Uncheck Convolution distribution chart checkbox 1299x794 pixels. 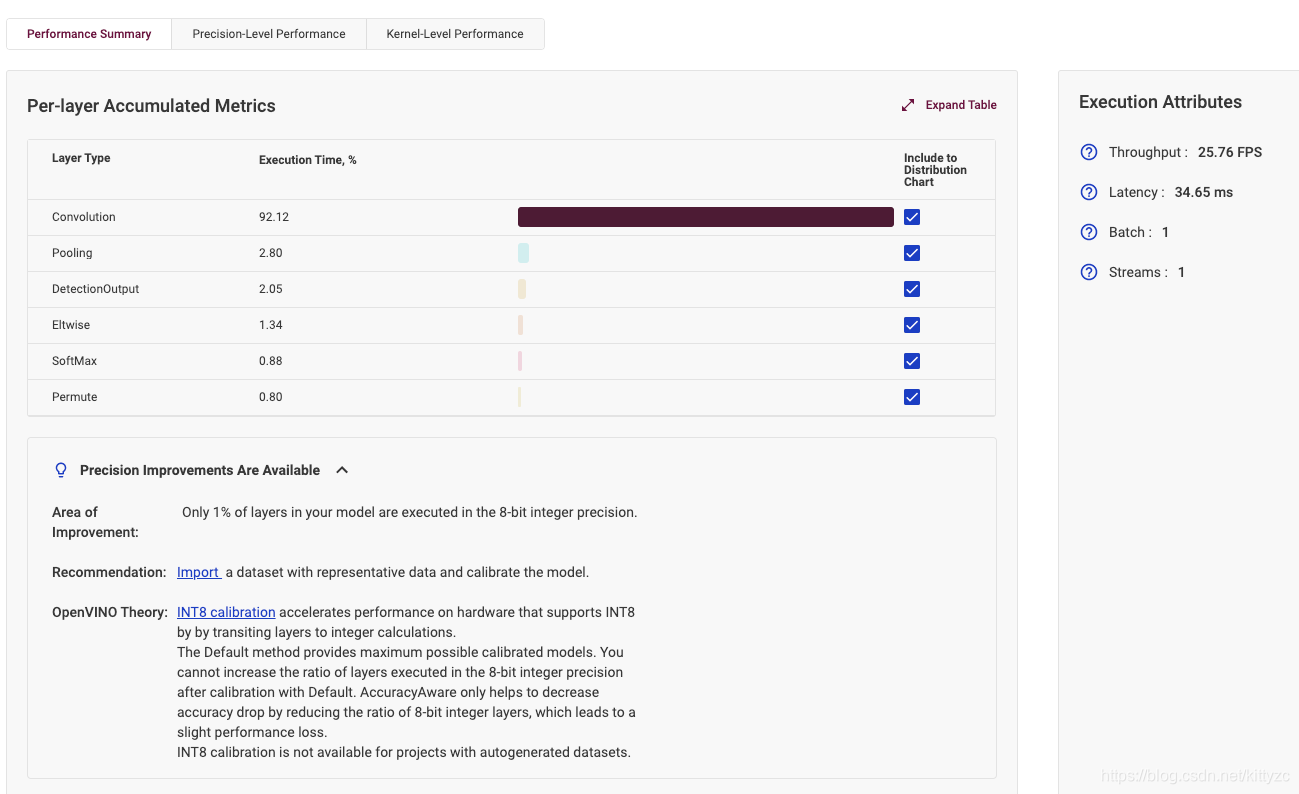click(912, 217)
